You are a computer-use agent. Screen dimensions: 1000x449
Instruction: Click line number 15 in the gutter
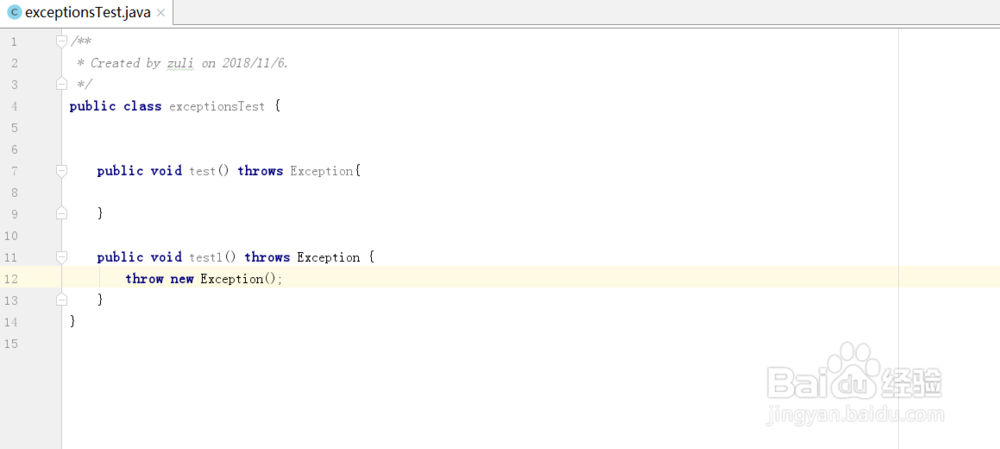pos(12,343)
